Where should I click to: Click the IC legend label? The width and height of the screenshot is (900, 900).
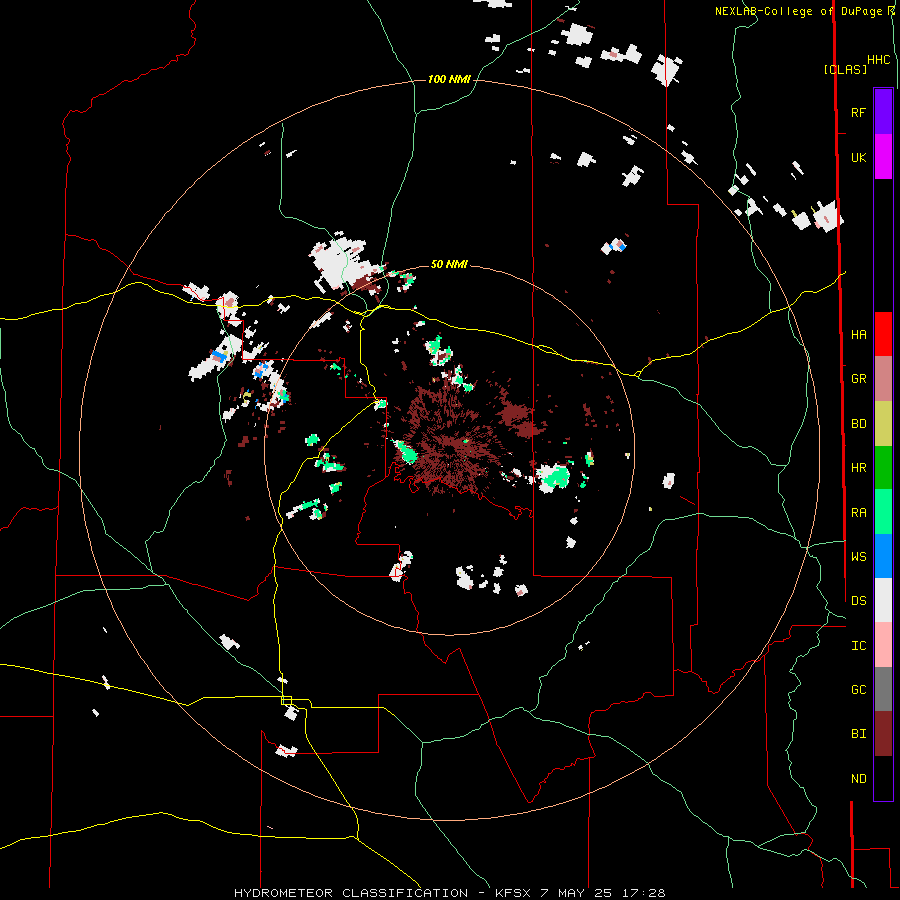858,646
